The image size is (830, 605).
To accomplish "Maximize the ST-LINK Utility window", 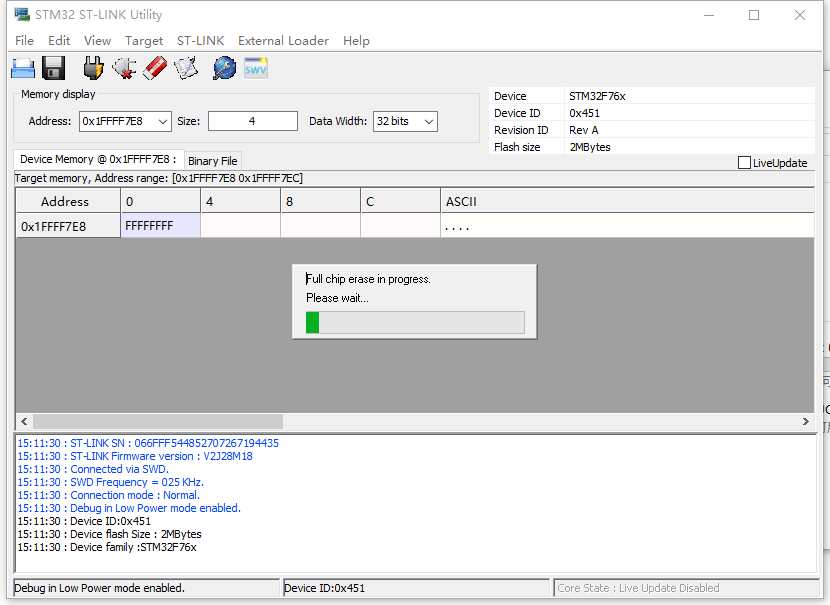I will (x=754, y=15).
